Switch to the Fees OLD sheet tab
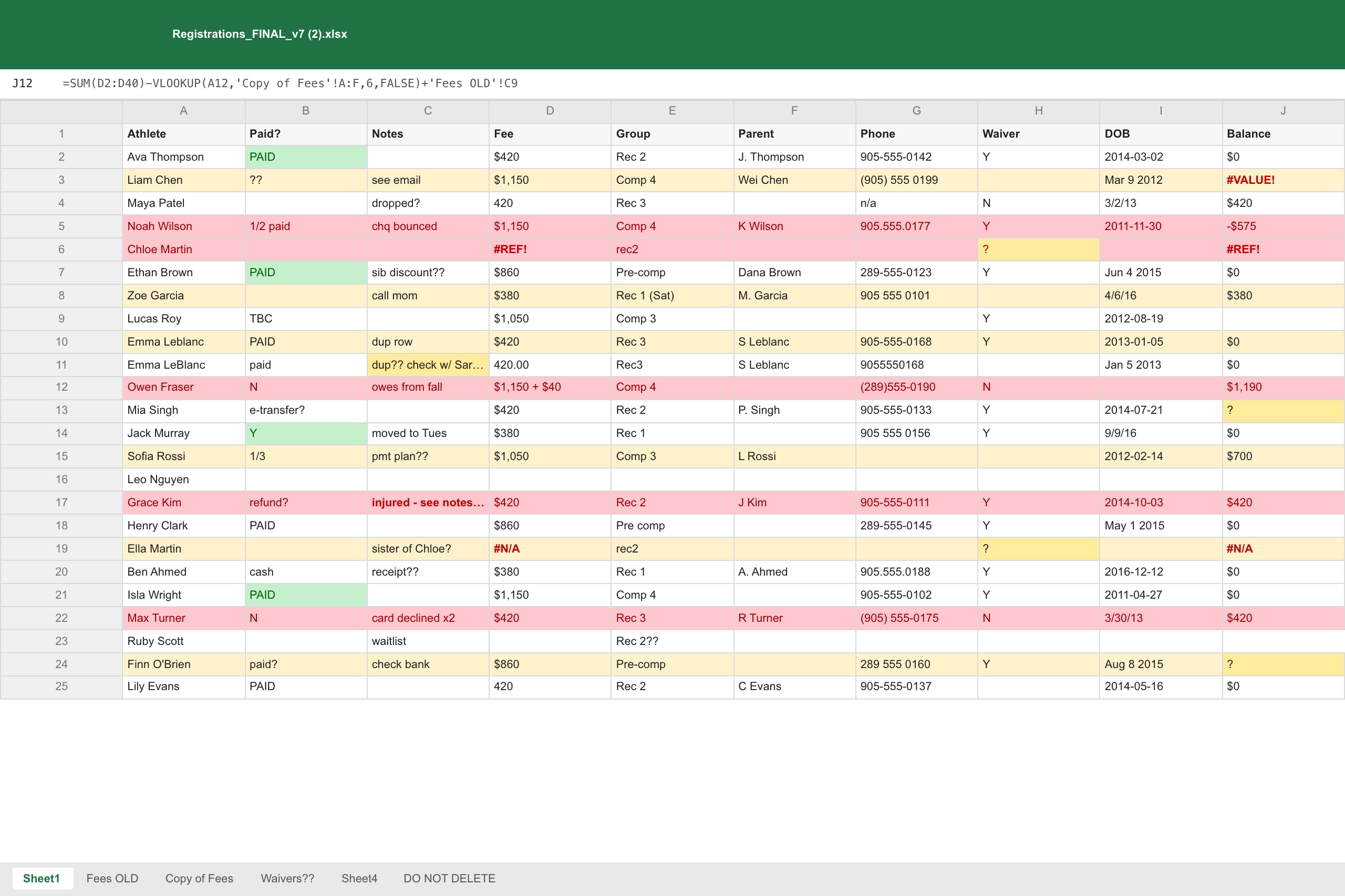 [x=112, y=878]
